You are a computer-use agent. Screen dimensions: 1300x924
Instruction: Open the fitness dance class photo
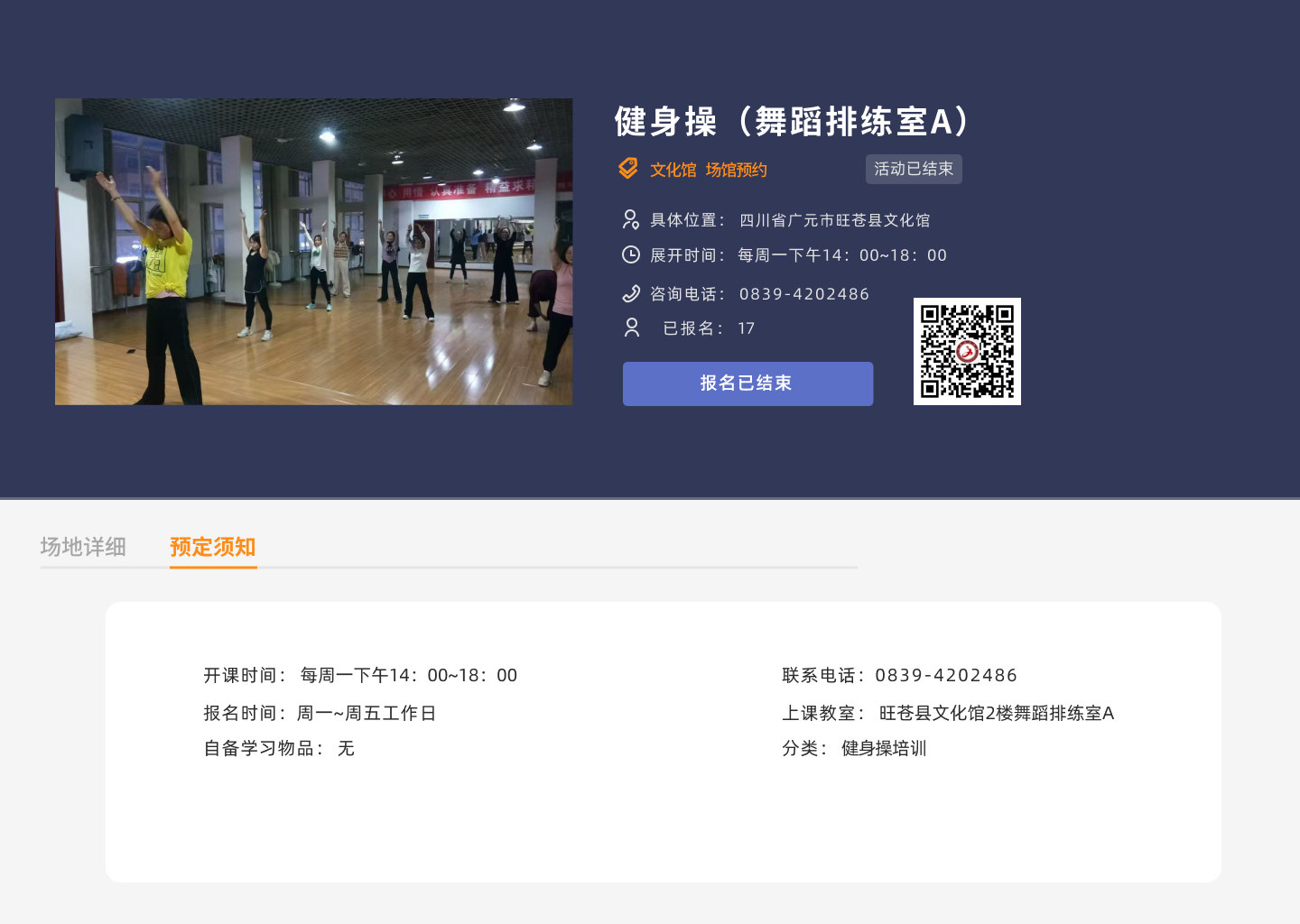(x=313, y=252)
